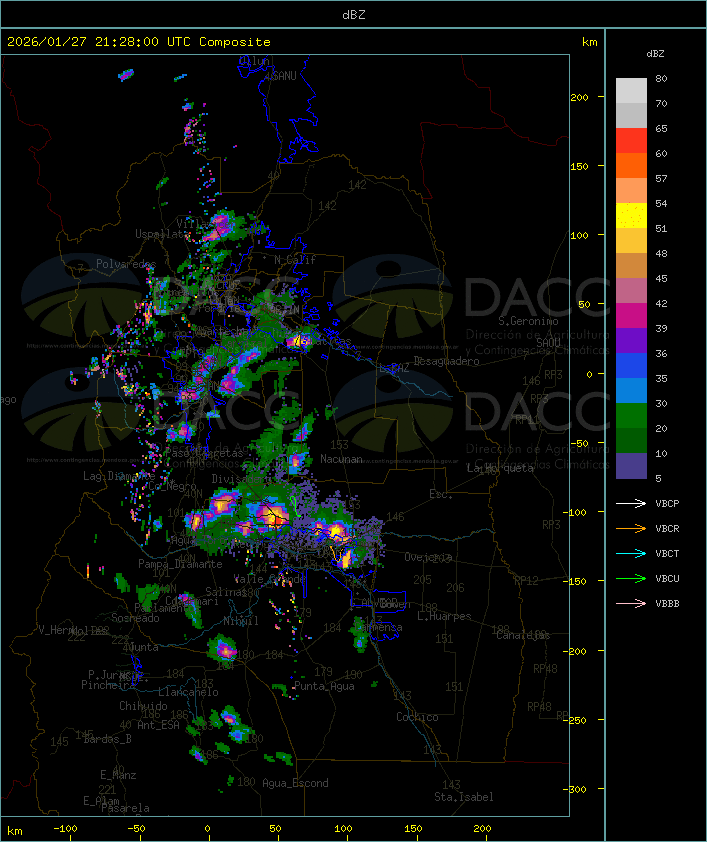
Task: Click the VBCT legend label
Action: tap(667, 554)
